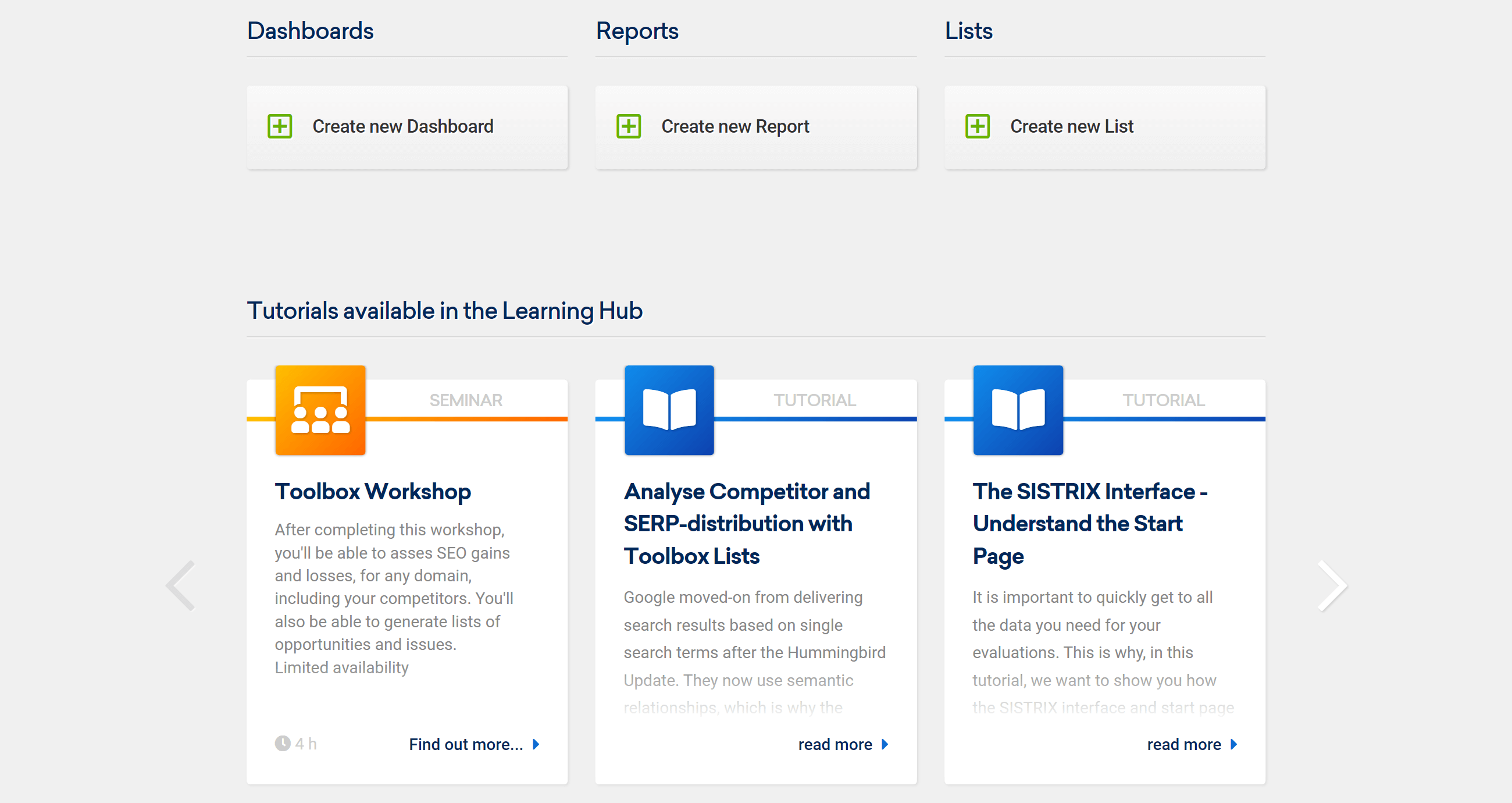Click the Limited availability text
The width and height of the screenshot is (1512, 803).
(x=341, y=667)
